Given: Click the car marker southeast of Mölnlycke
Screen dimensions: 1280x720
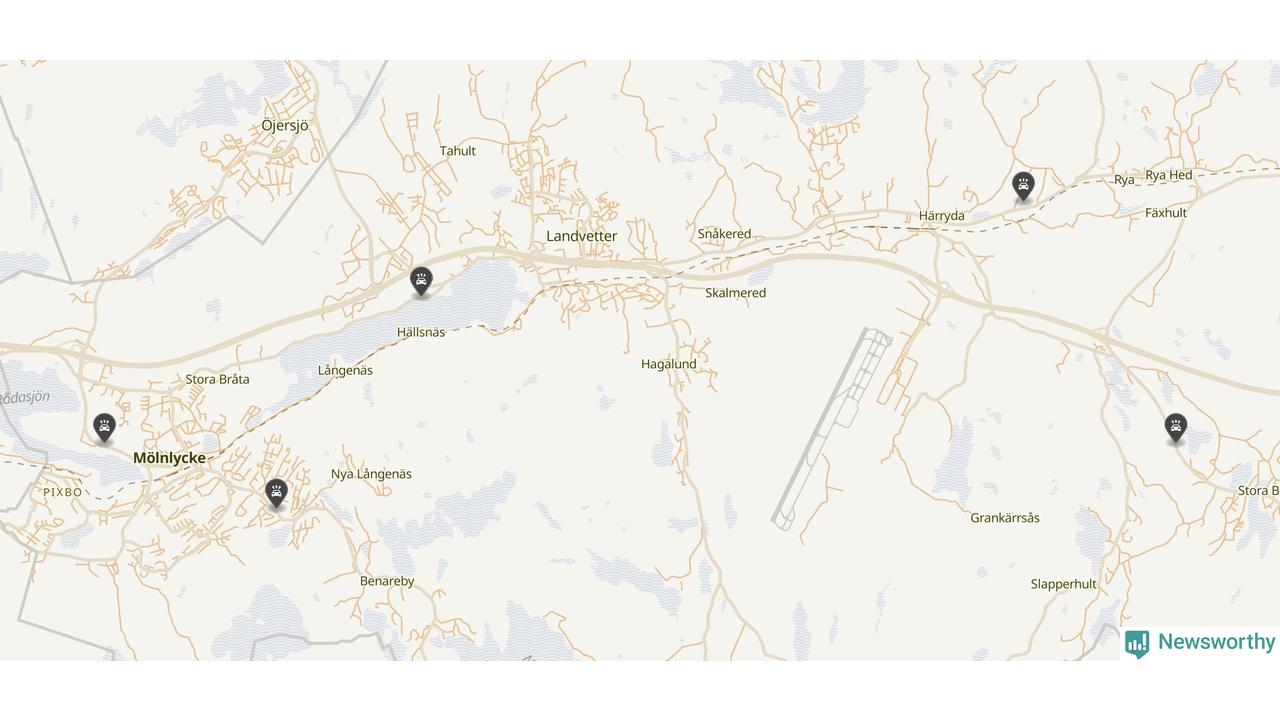Looking at the screenshot, I should pyautogui.click(x=276, y=494).
